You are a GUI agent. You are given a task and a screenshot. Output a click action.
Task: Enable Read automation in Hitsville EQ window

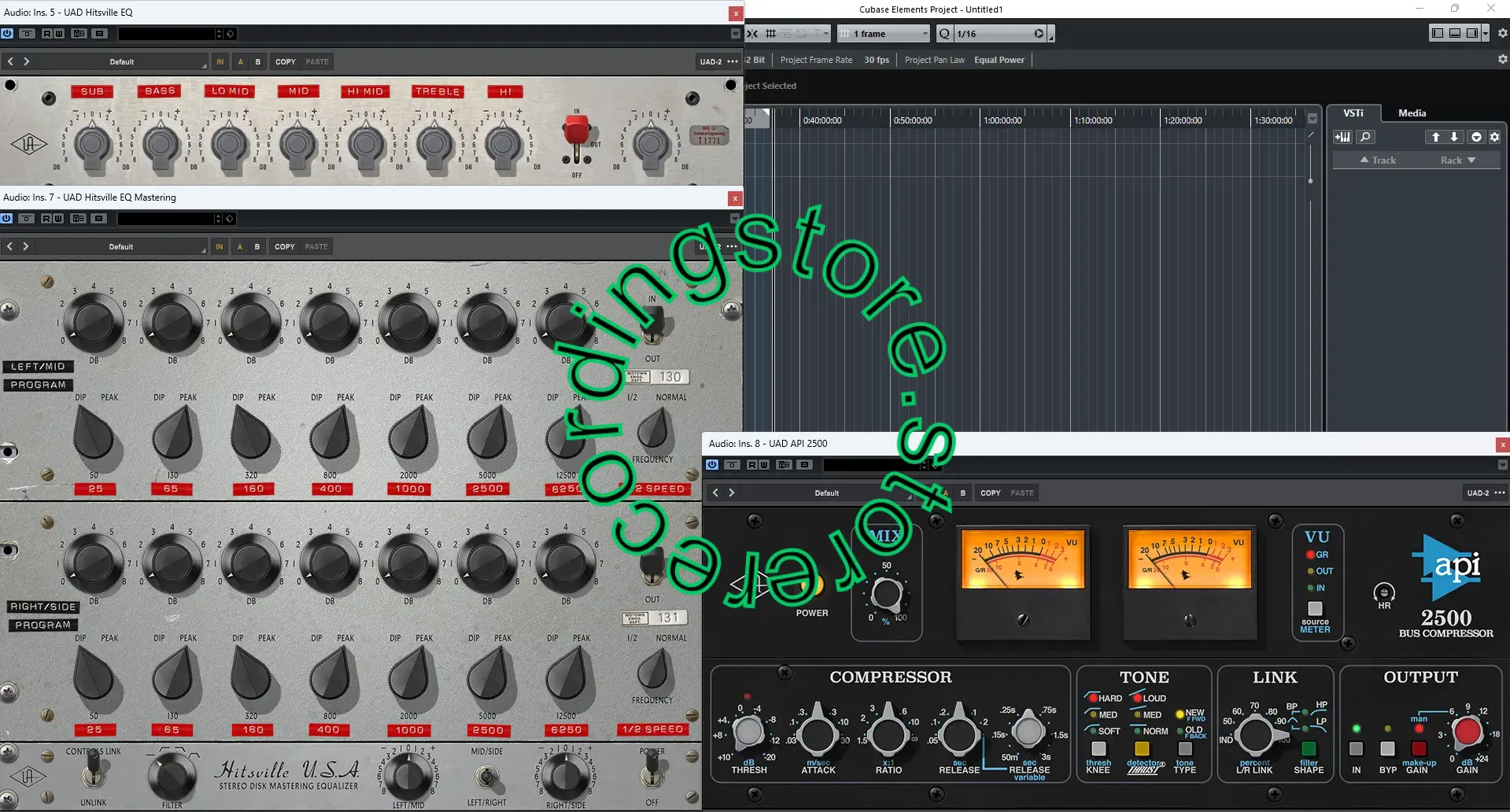click(x=47, y=34)
